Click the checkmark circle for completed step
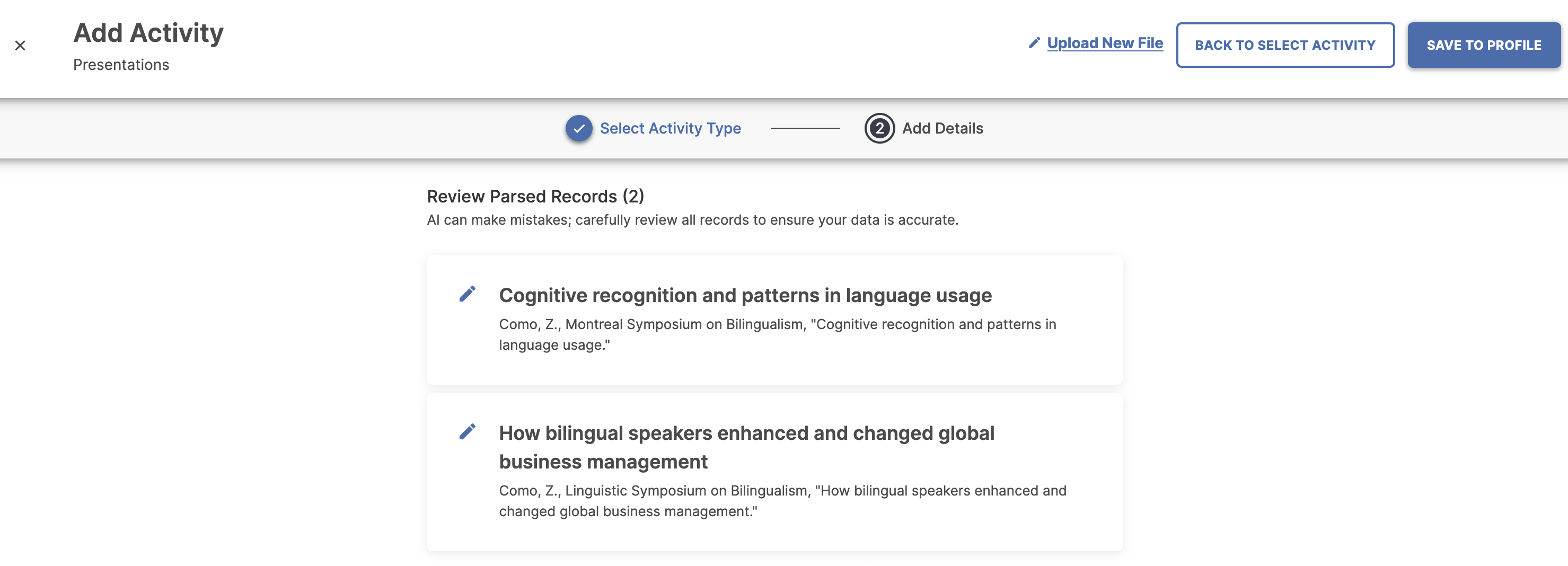This screenshot has height=566, width=1568. pyautogui.click(x=579, y=128)
